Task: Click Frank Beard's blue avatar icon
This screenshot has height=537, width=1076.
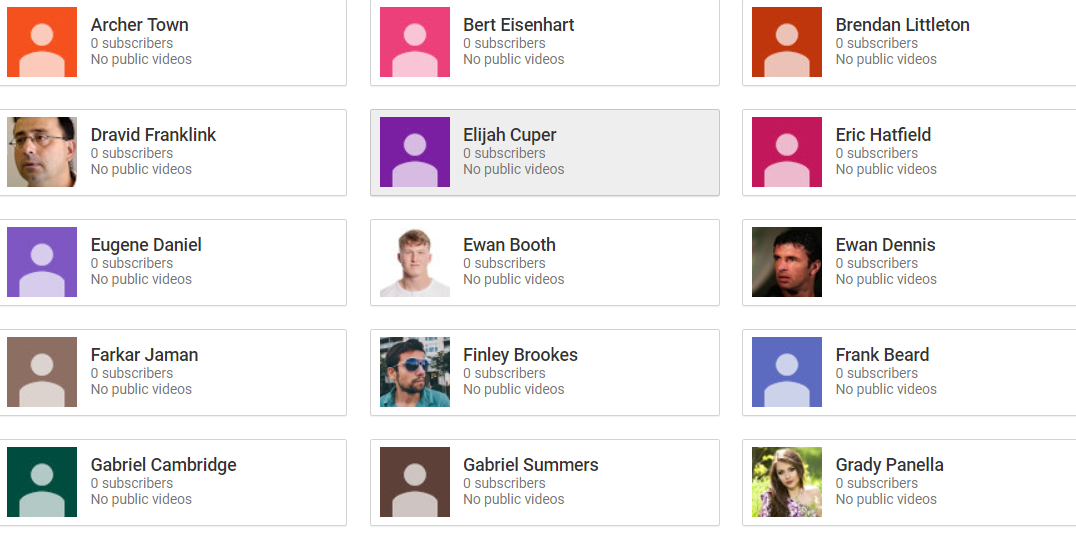Action: point(787,372)
